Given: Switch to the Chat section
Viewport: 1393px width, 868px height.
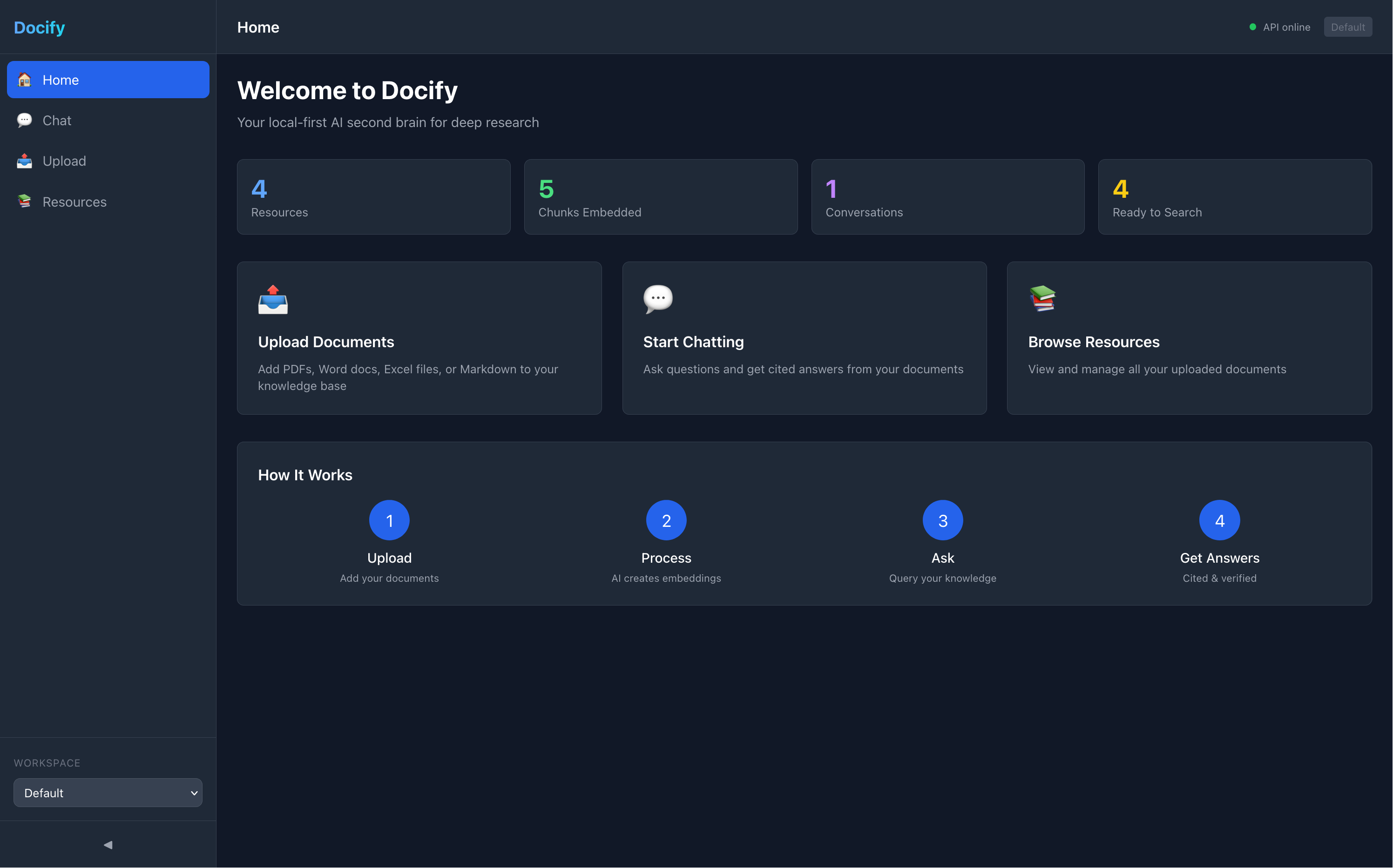Looking at the screenshot, I should [x=57, y=121].
